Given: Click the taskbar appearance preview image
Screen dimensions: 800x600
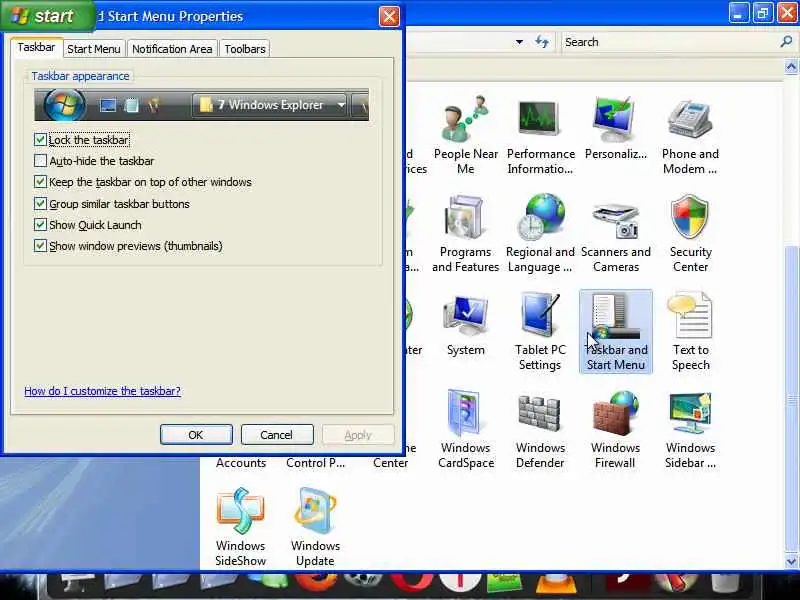Looking at the screenshot, I should tap(202, 105).
